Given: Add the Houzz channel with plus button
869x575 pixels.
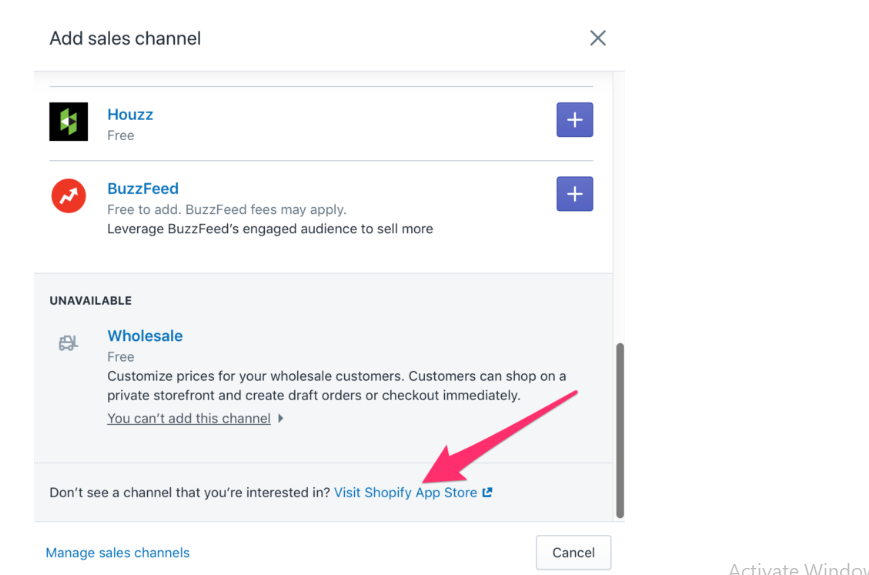Looking at the screenshot, I should tap(574, 120).
